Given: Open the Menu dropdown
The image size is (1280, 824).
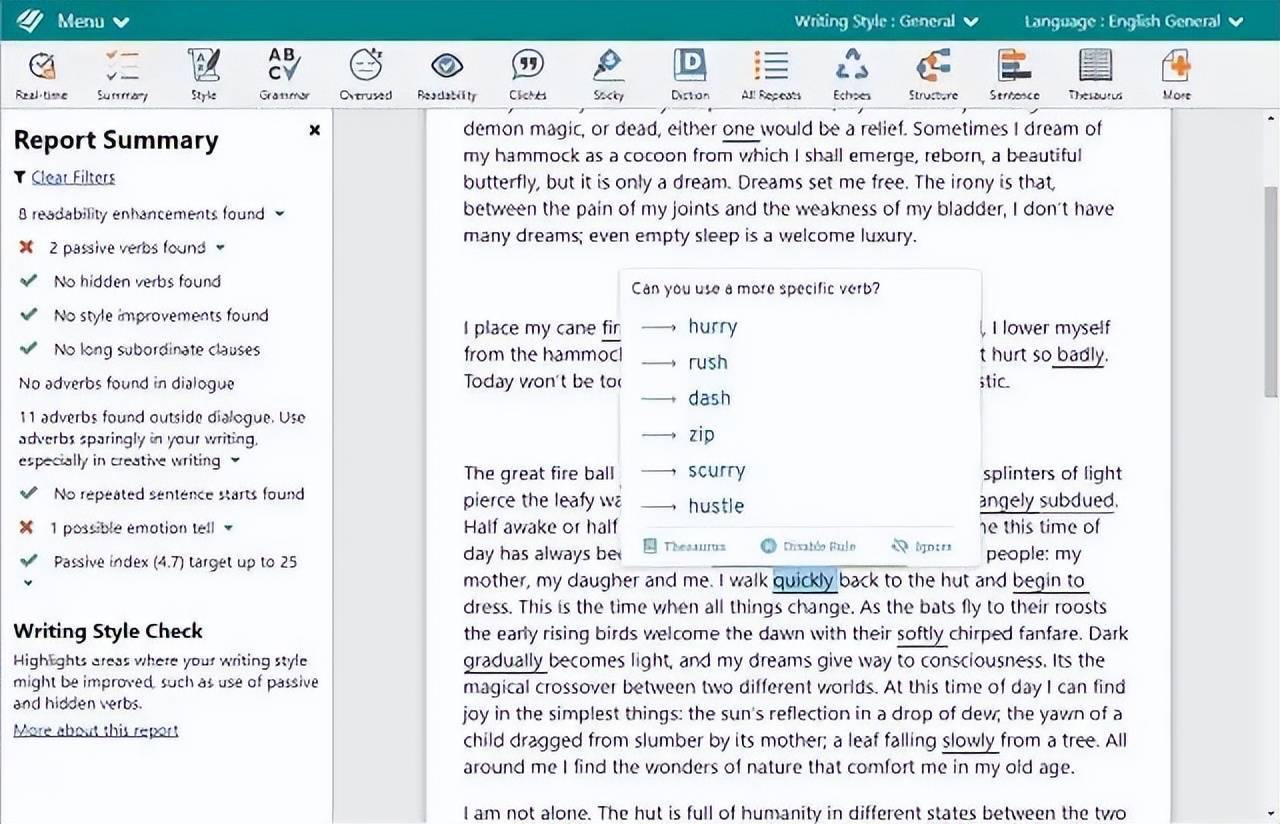Looking at the screenshot, I should tap(93, 21).
